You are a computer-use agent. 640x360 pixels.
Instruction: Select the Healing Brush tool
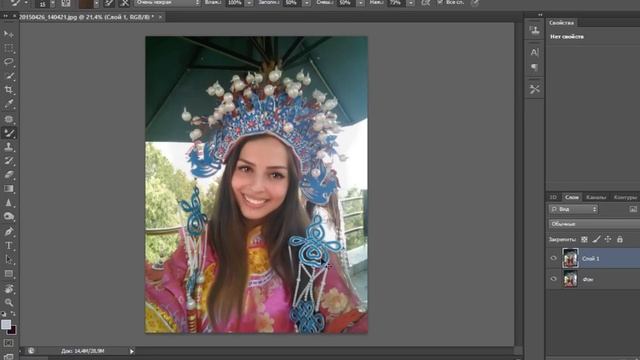click(9, 119)
